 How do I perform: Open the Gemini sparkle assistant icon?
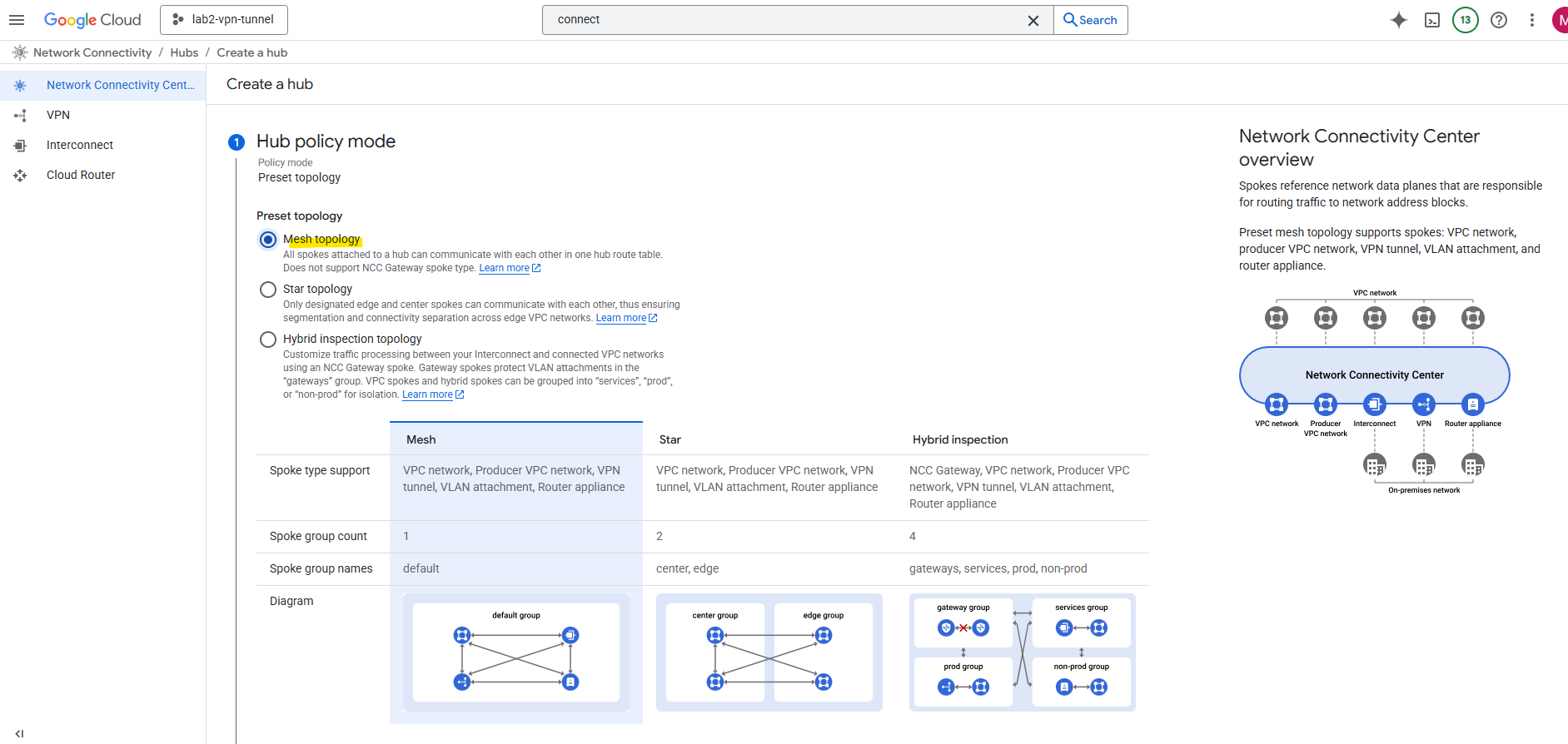point(1399,20)
